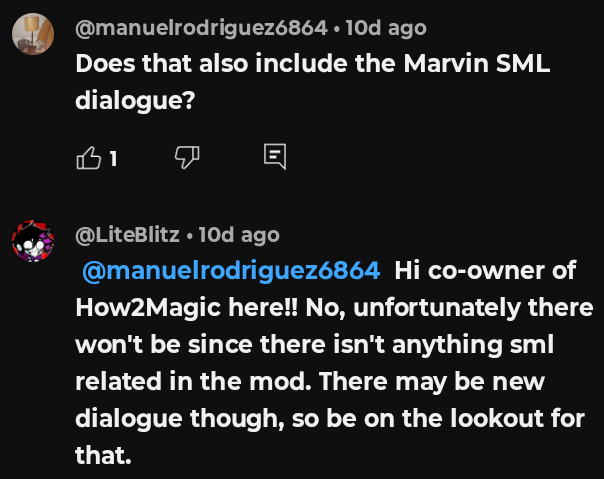Visit the @LiteBlitz channel name link
This screenshot has width=604, height=479.
[x=128, y=235]
